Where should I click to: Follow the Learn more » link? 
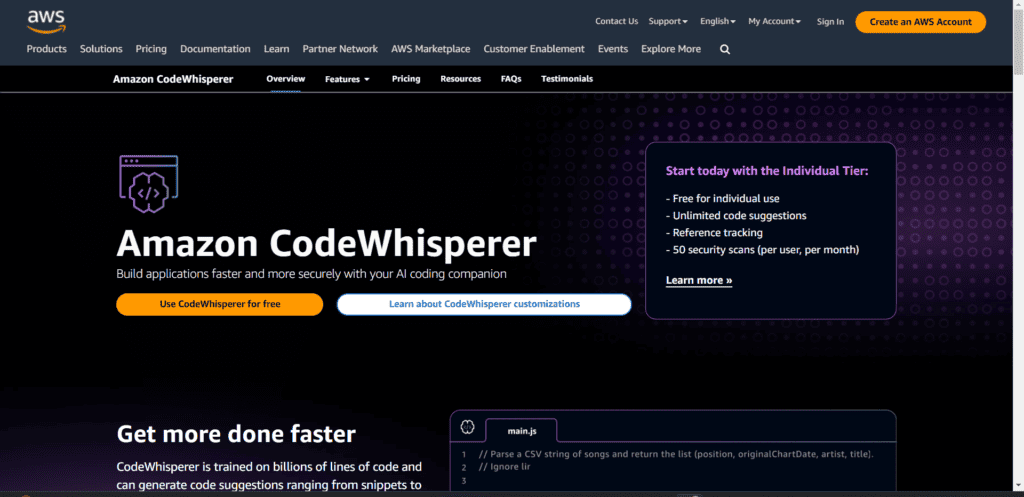[x=699, y=280]
